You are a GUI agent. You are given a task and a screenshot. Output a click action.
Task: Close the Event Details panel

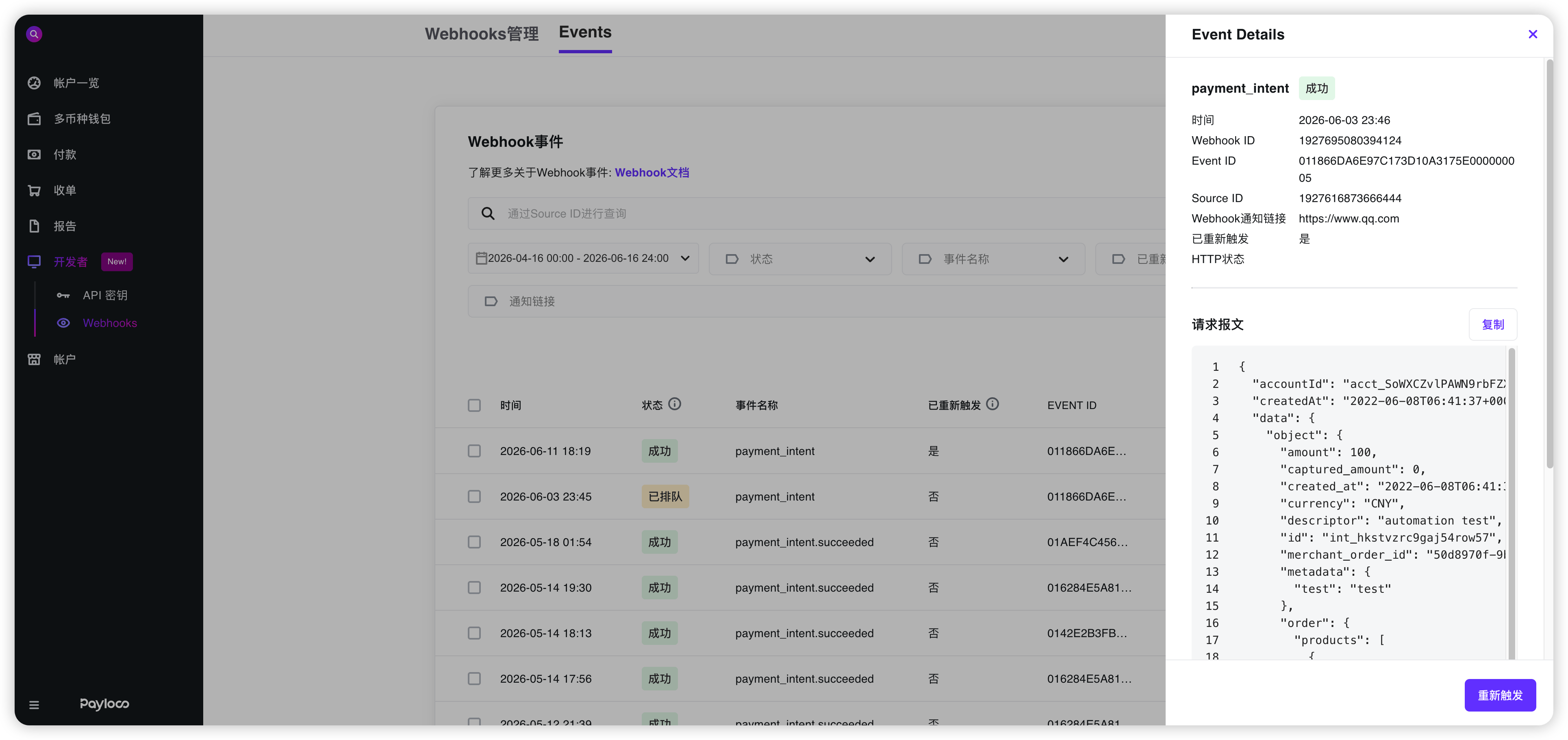1533,34
